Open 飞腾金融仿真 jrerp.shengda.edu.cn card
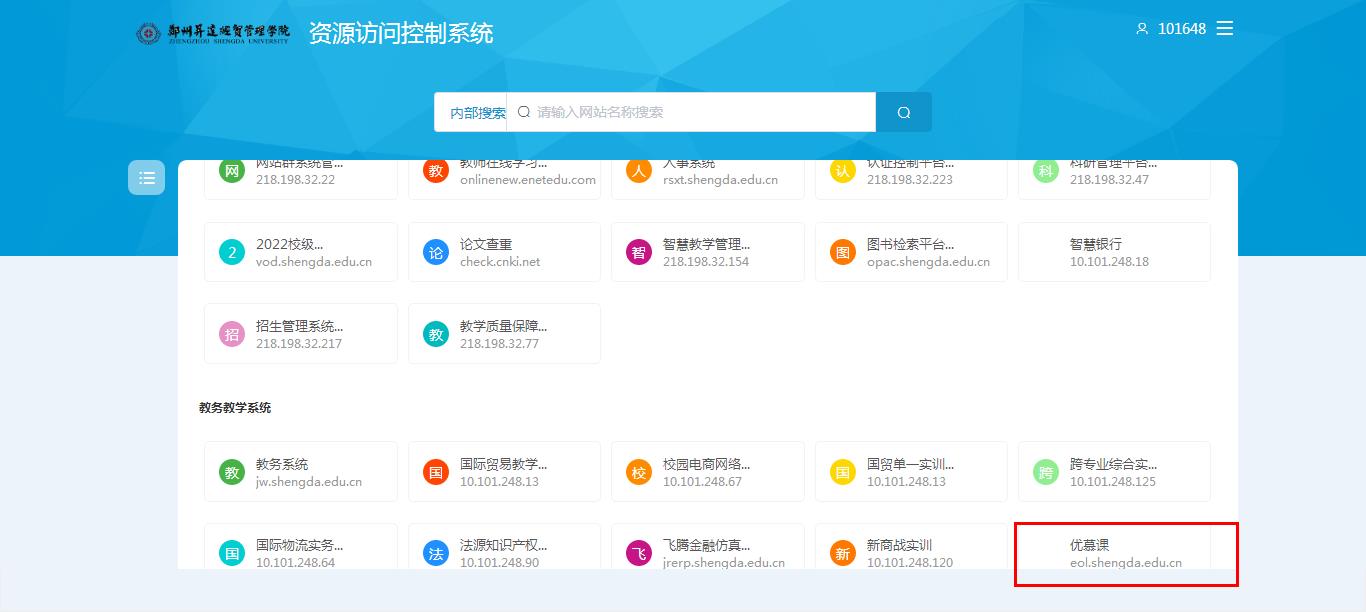 coord(707,552)
